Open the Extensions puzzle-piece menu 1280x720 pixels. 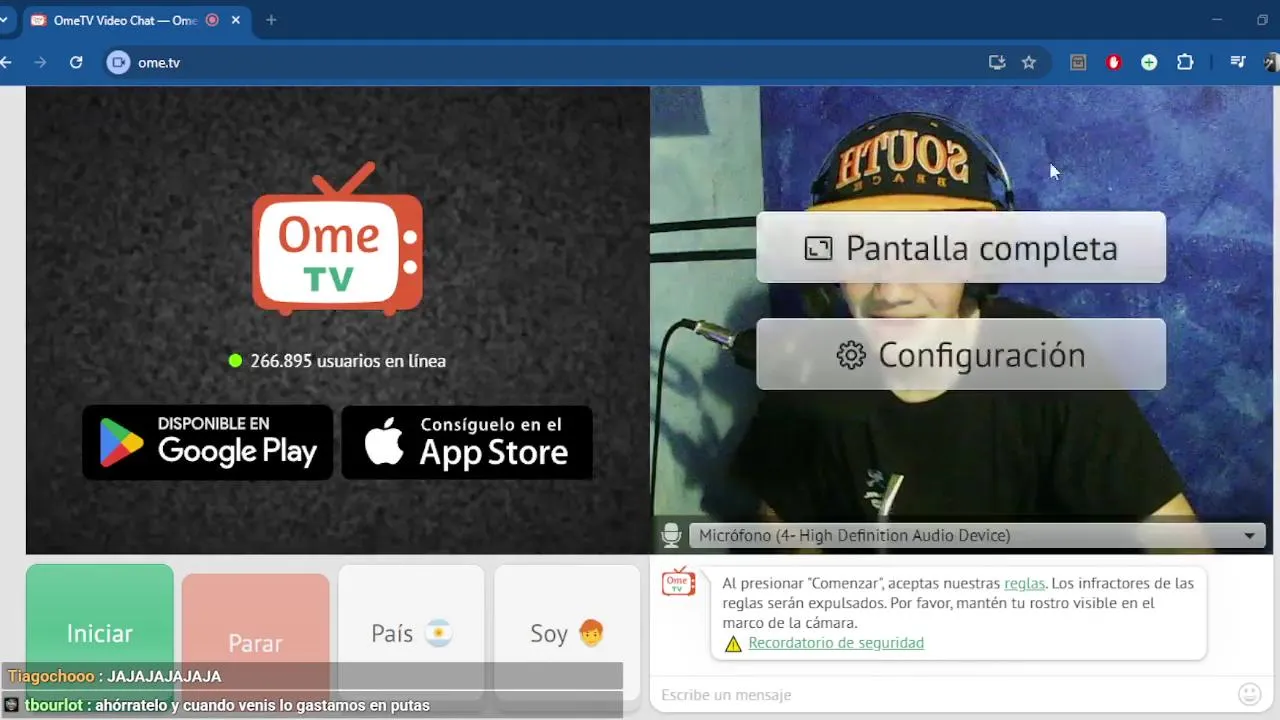point(1185,62)
